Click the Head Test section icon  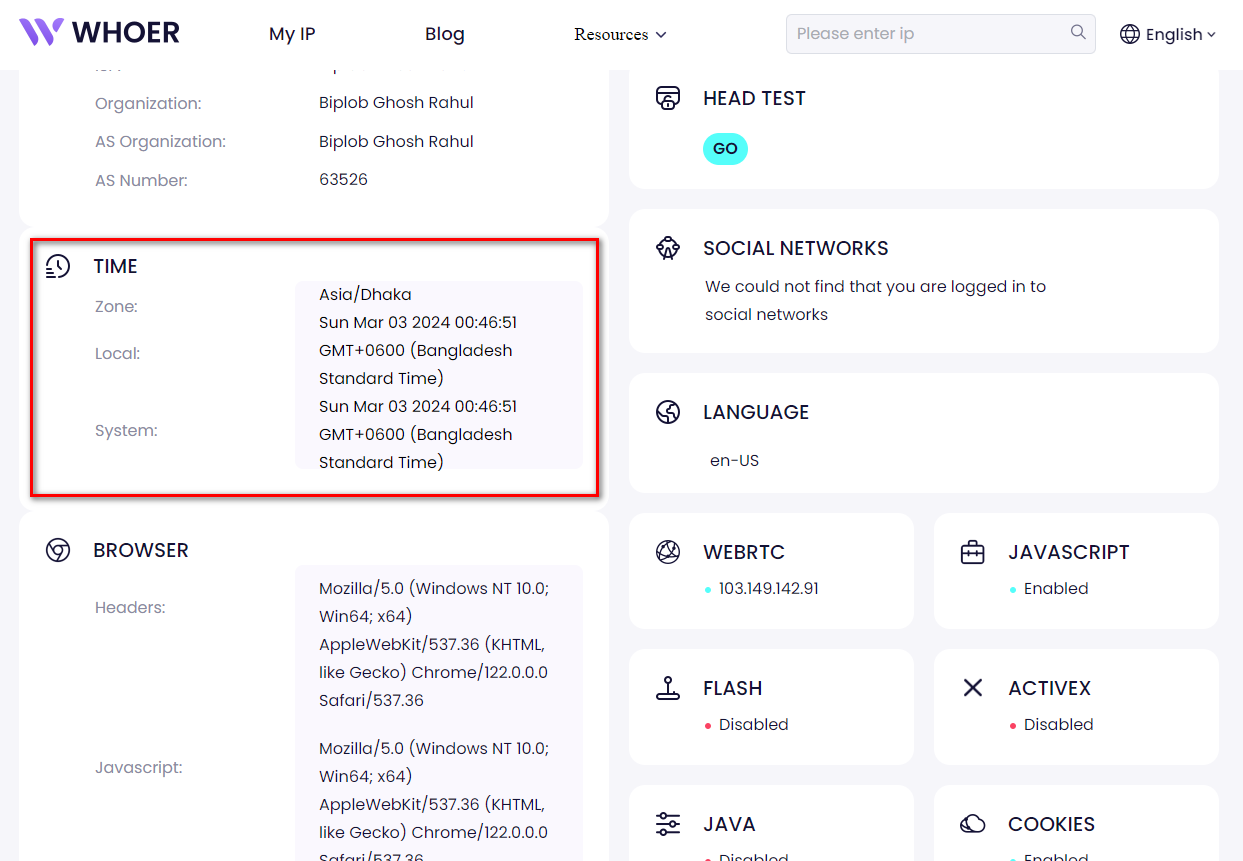[667, 98]
